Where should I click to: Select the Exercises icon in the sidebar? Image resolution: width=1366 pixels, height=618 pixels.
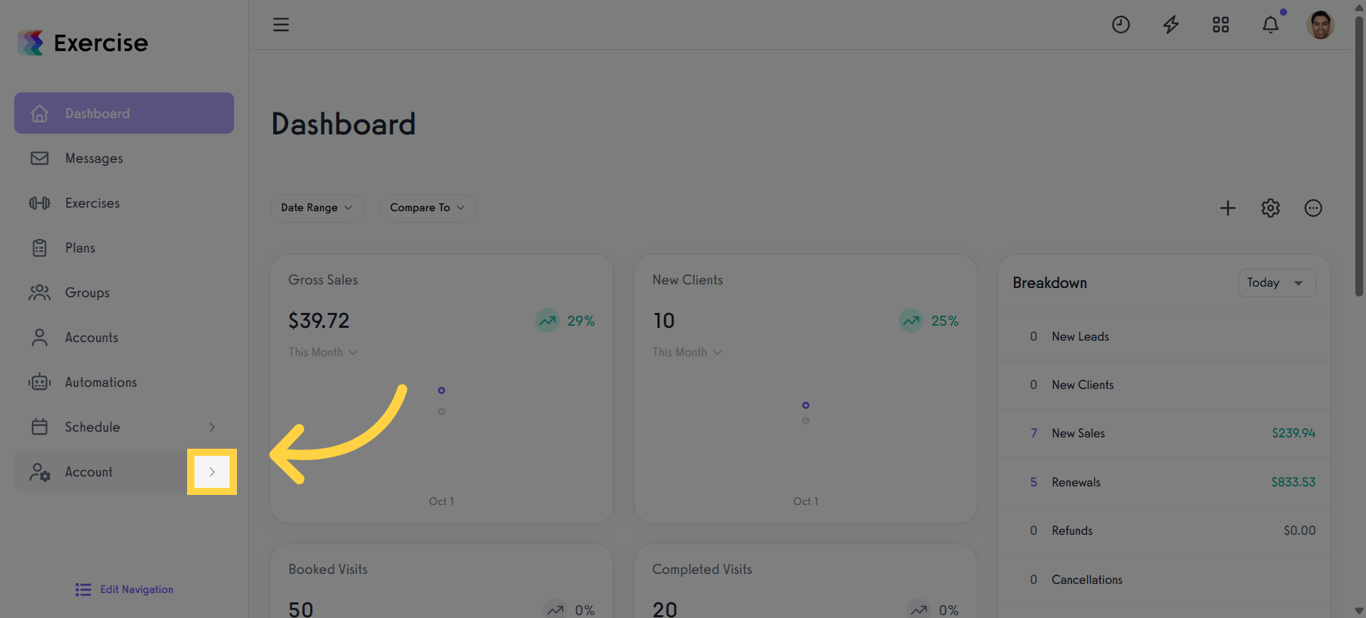point(40,202)
